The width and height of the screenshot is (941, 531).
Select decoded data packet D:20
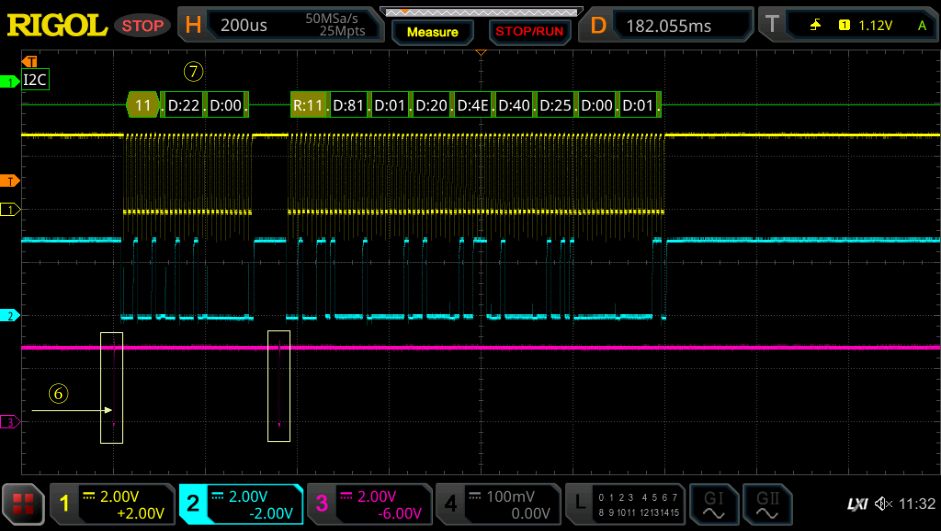[431, 105]
